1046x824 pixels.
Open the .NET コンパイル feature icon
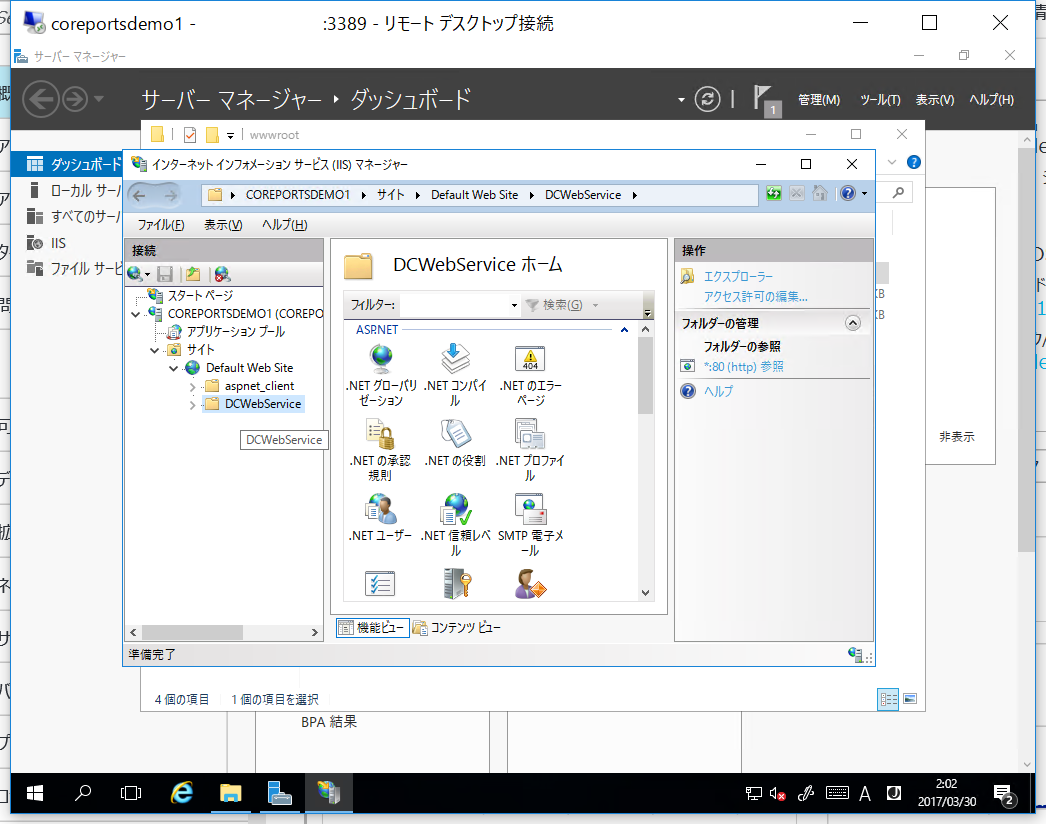pos(456,374)
